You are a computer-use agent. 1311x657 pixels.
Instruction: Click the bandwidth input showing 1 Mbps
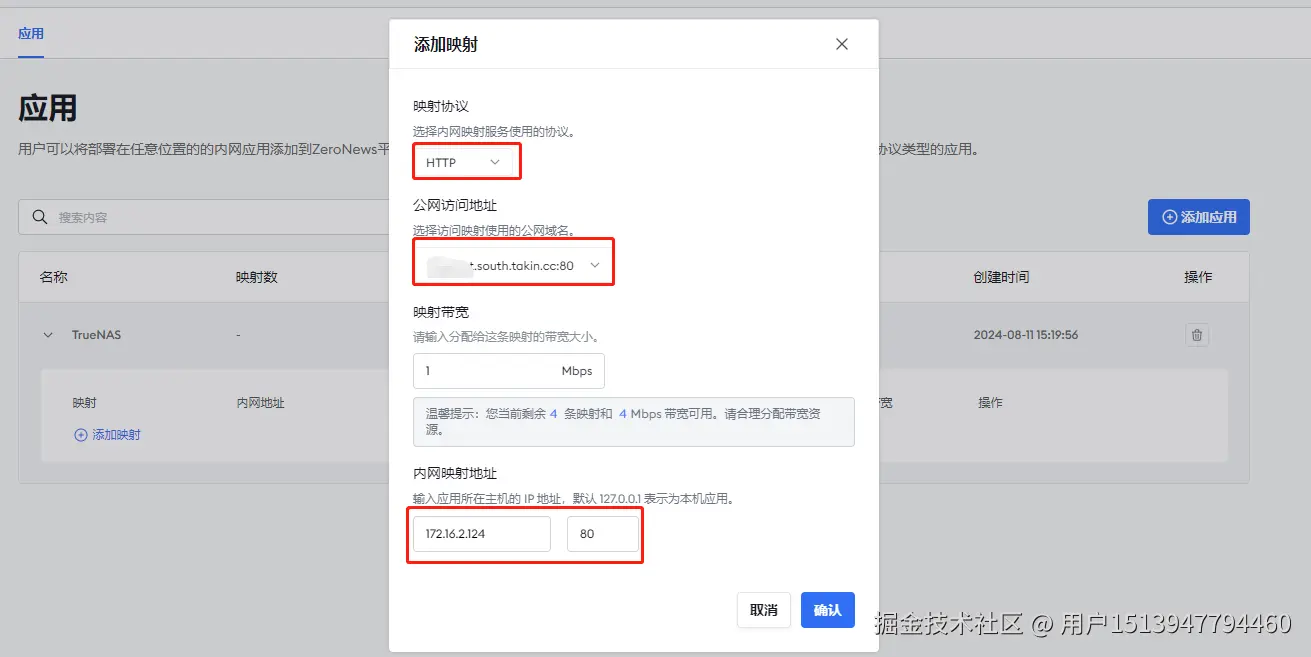pos(508,370)
